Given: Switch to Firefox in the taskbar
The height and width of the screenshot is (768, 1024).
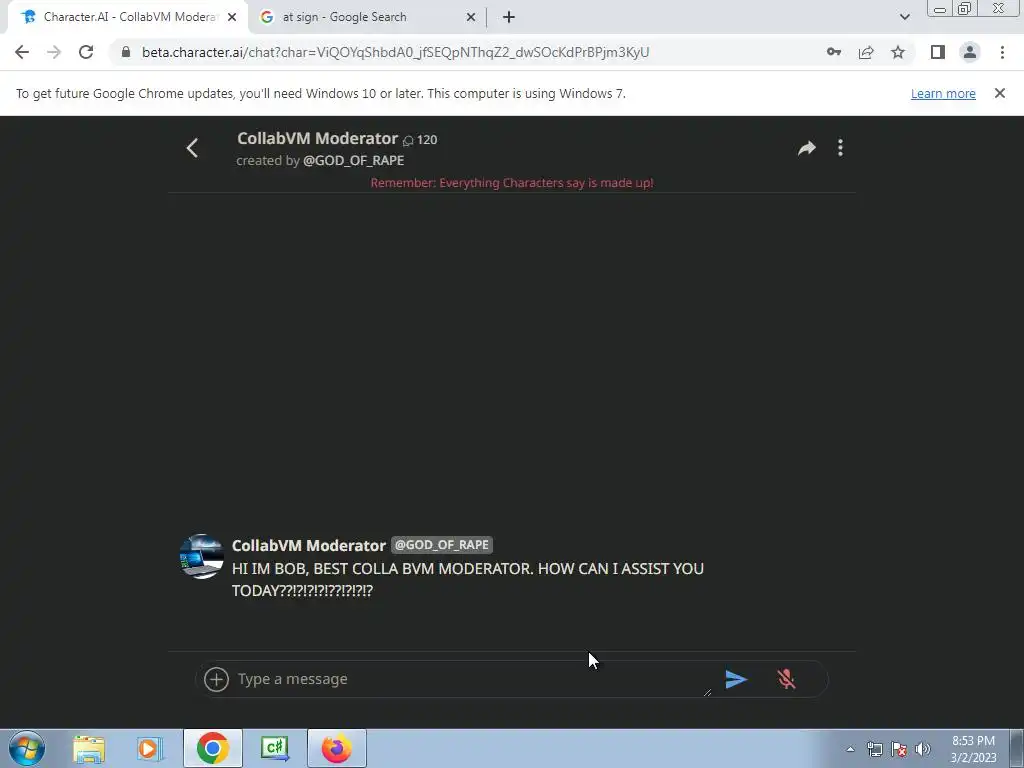Looking at the screenshot, I should 337,748.
